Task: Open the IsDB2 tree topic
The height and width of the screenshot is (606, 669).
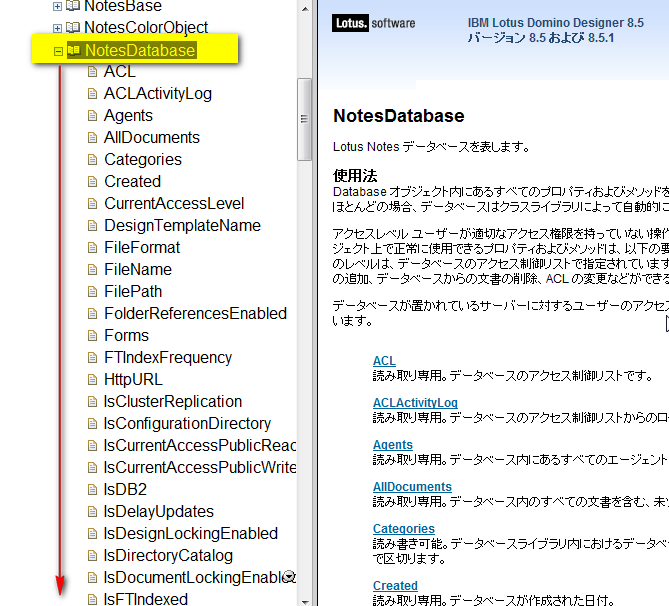Action: tap(125, 489)
